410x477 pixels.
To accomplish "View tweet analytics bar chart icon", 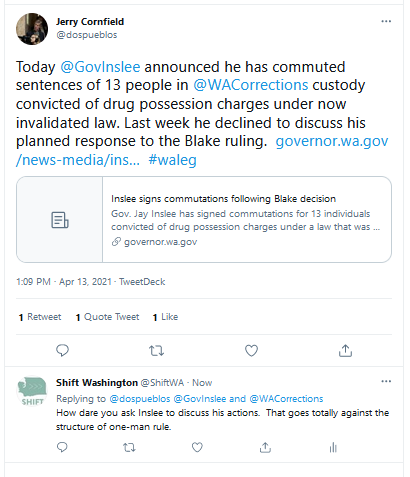I will 333,447.
